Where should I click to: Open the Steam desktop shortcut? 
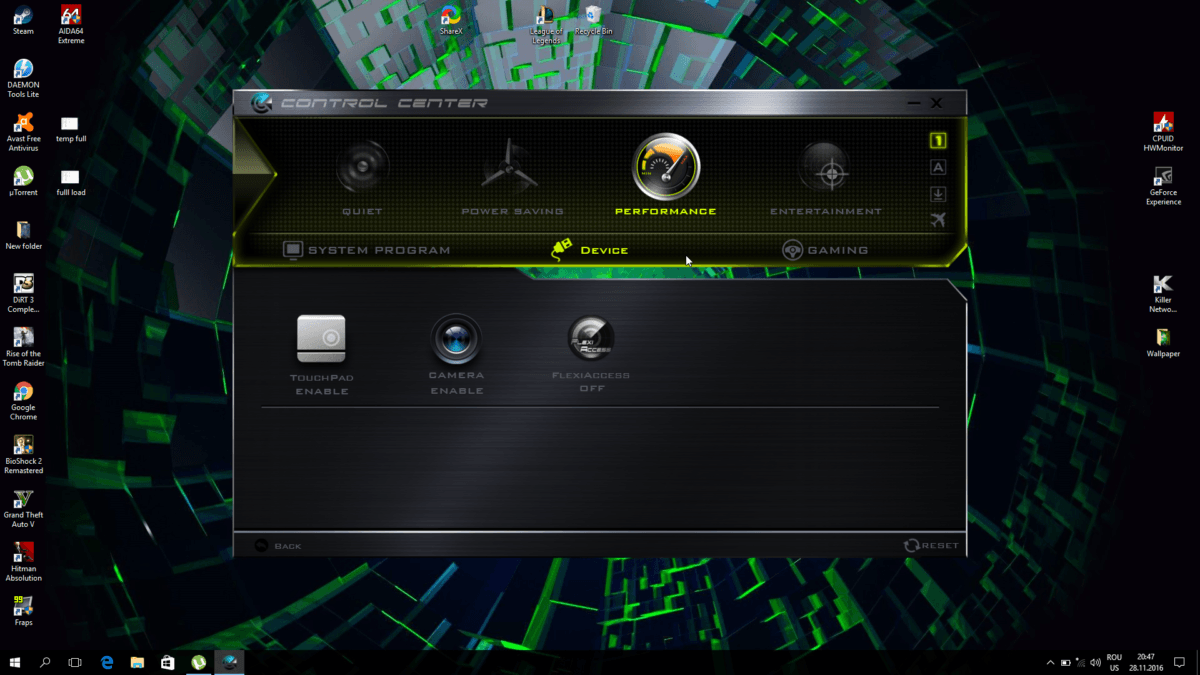pos(23,20)
